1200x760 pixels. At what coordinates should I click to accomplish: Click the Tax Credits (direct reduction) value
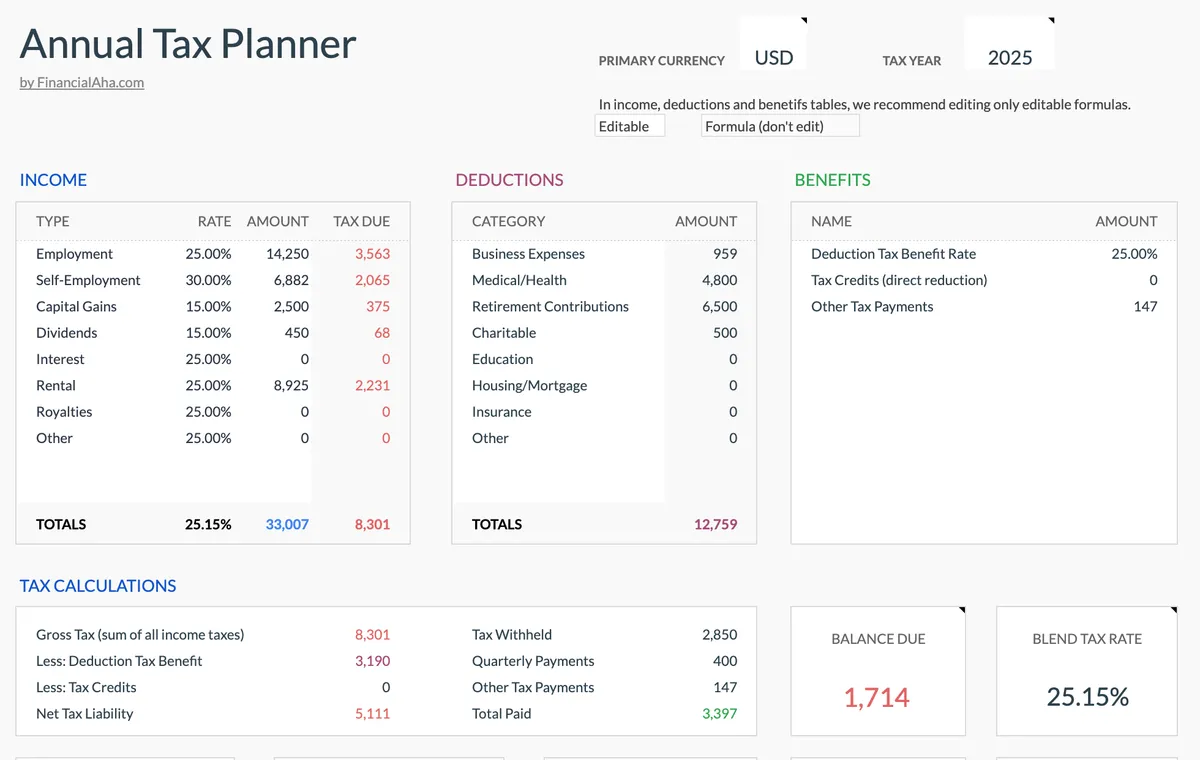point(1152,280)
